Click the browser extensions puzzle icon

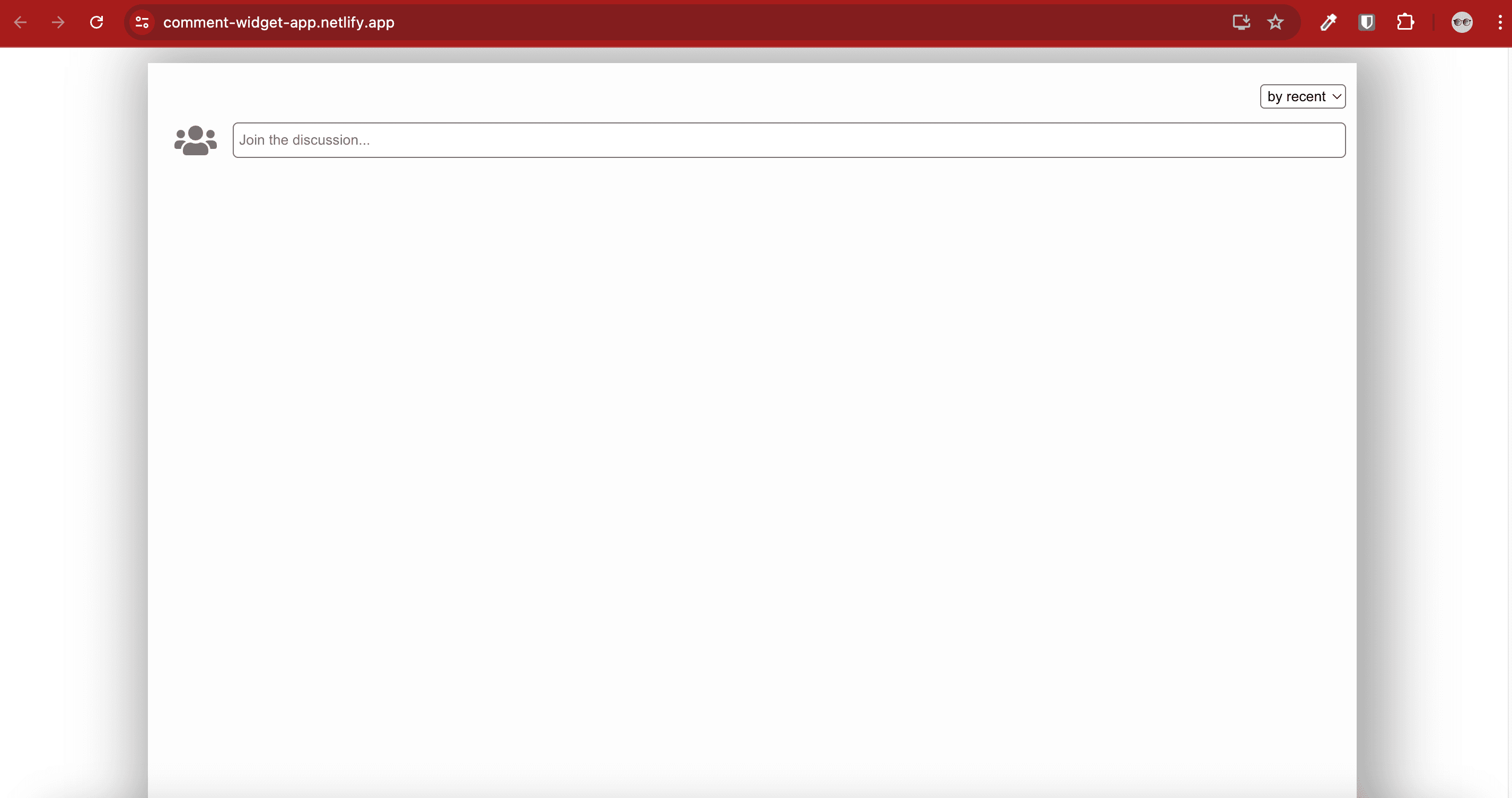[1404, 22]
